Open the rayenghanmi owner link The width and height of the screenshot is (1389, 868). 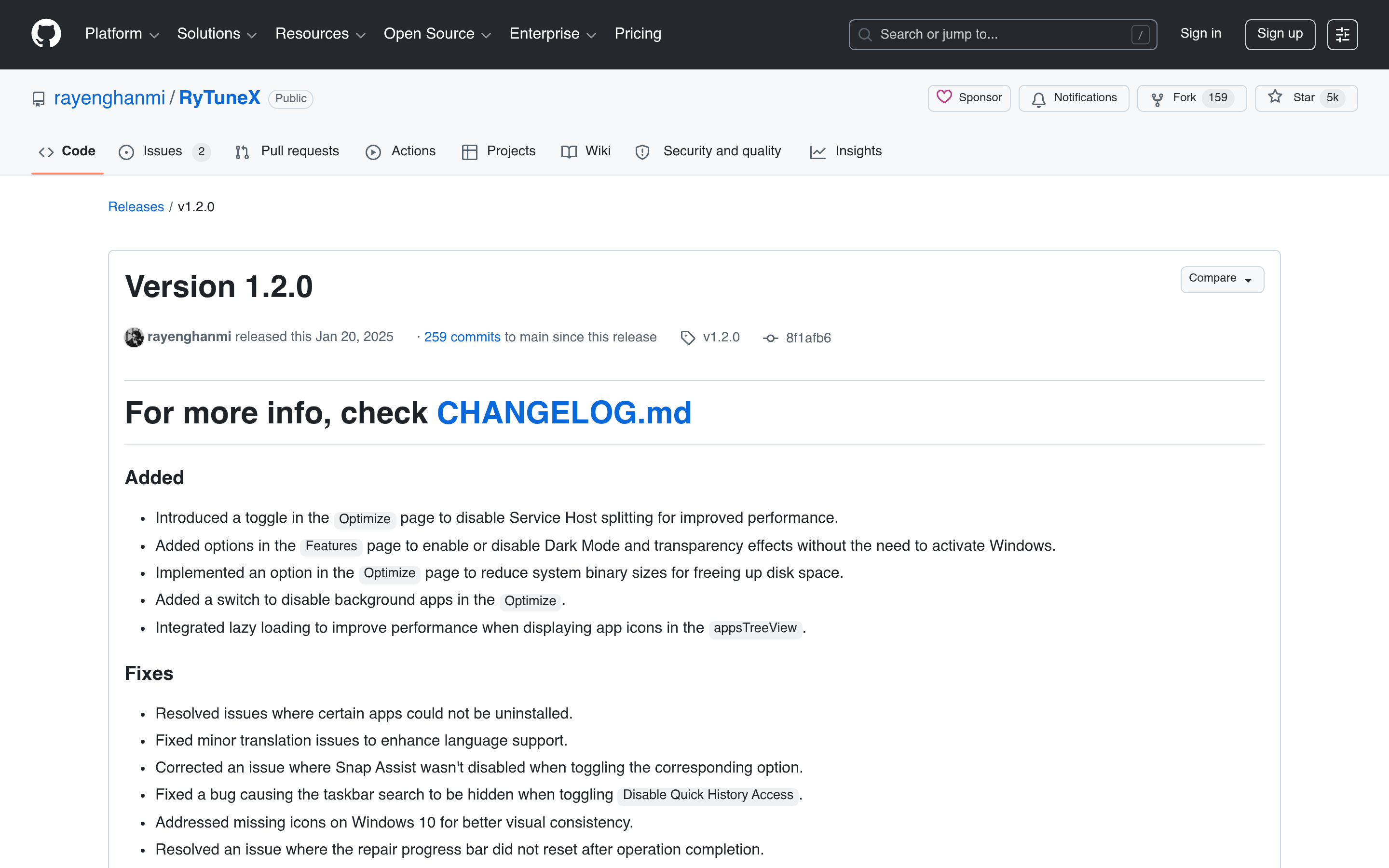[x=109, y=98]
